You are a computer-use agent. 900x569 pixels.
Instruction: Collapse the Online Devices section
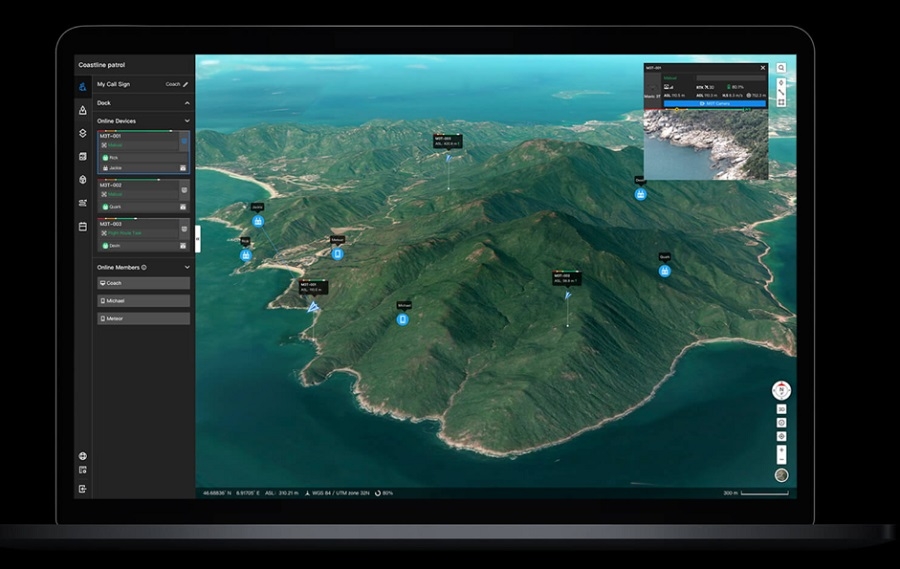[187, 121]
